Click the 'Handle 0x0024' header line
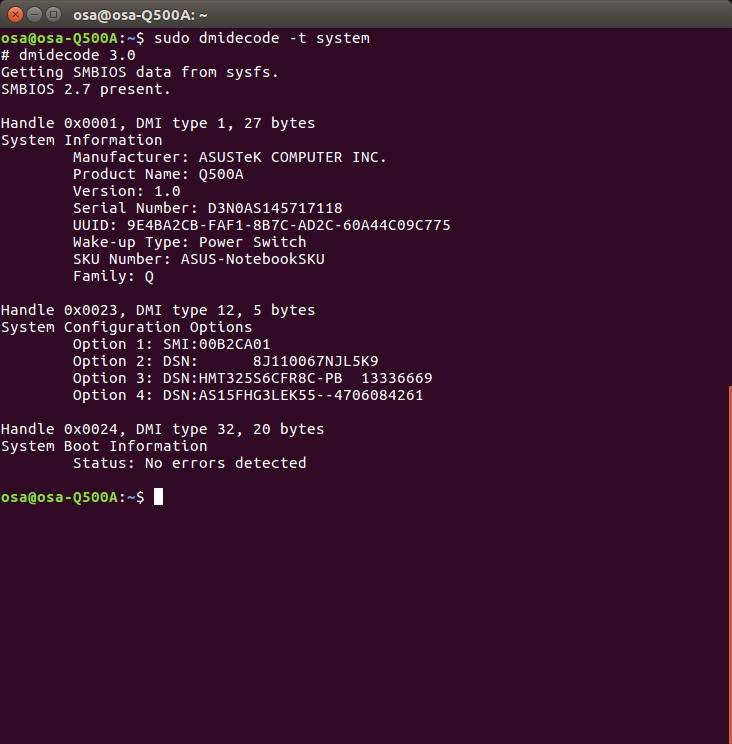This screenshot has width=732, height=744. [x=162, y=429]
